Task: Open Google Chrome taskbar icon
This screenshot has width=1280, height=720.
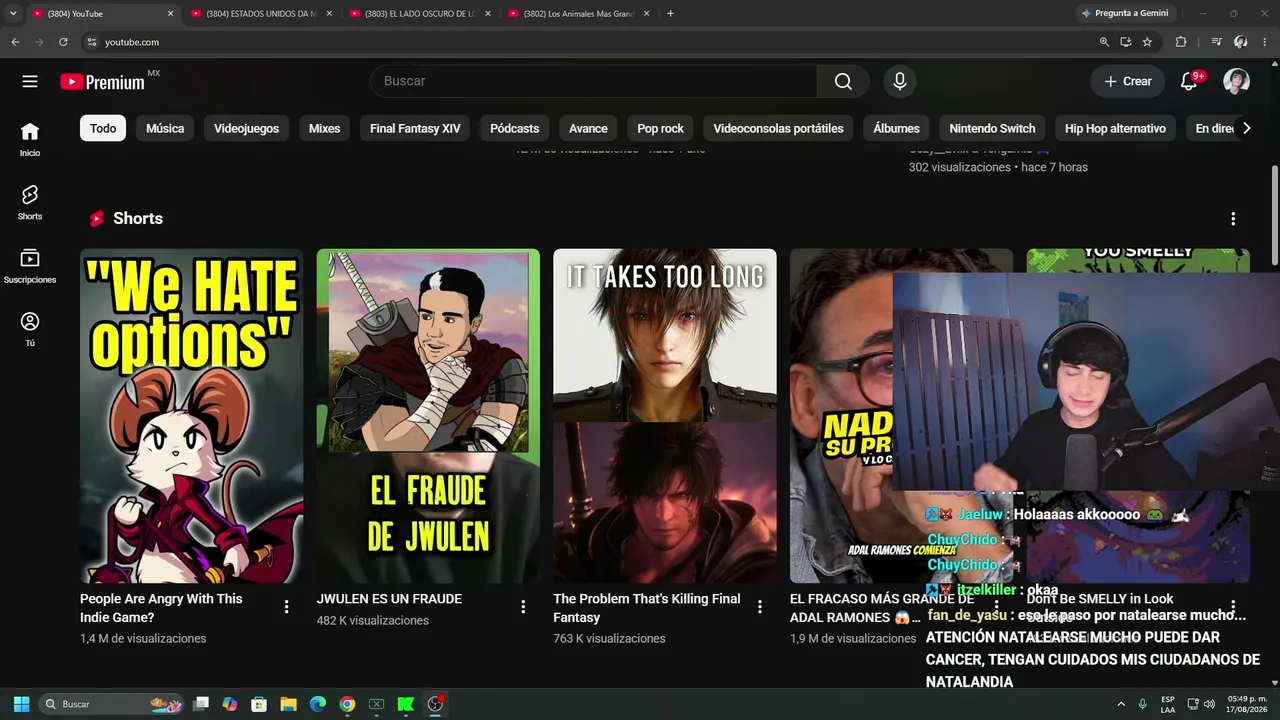Action: [x=347, y=704]
